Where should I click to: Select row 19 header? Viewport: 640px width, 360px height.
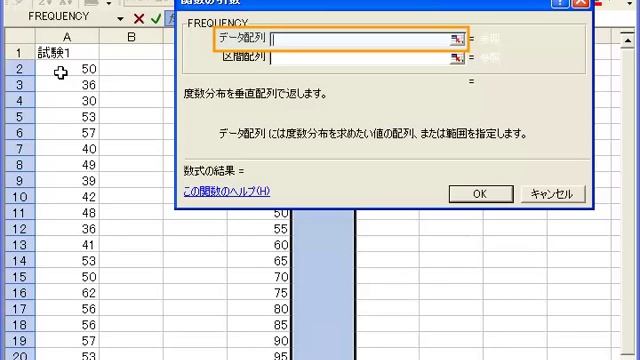[19, 341]
